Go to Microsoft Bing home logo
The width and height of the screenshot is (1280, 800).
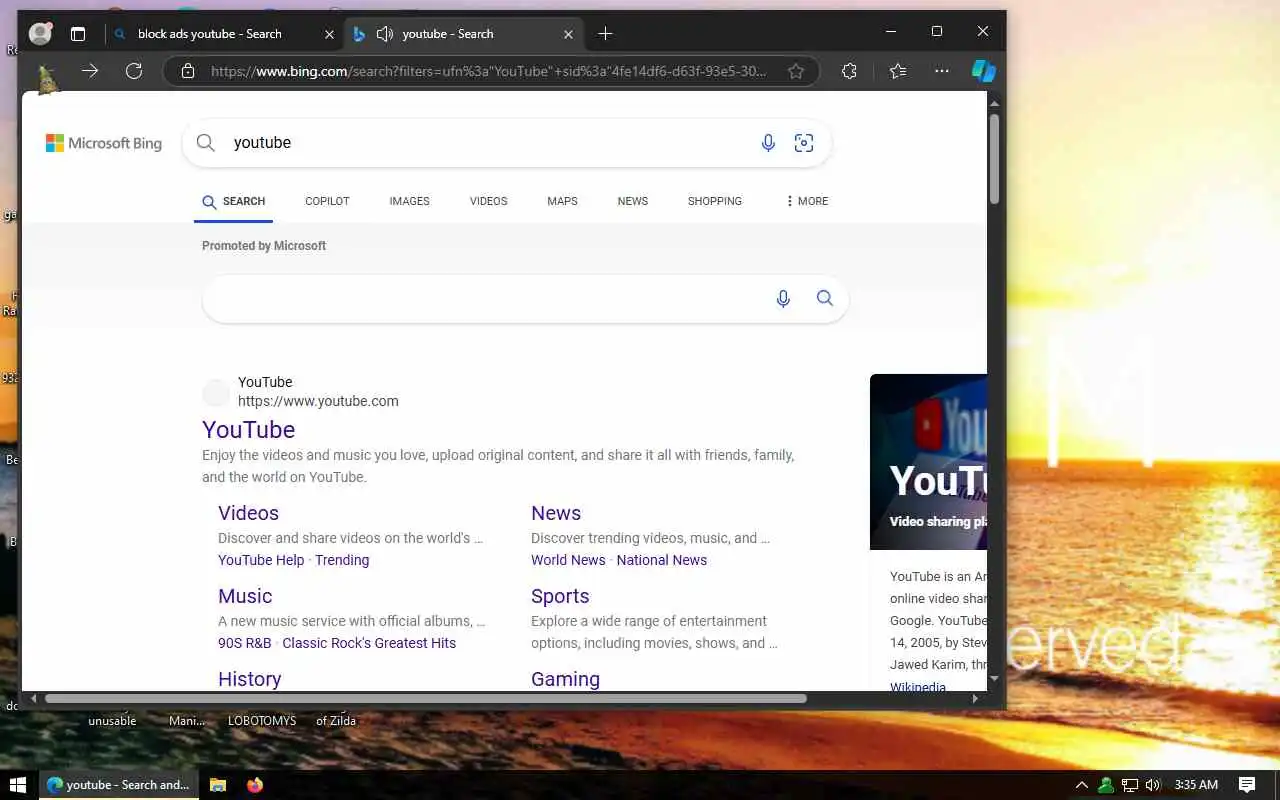point(104,143)
